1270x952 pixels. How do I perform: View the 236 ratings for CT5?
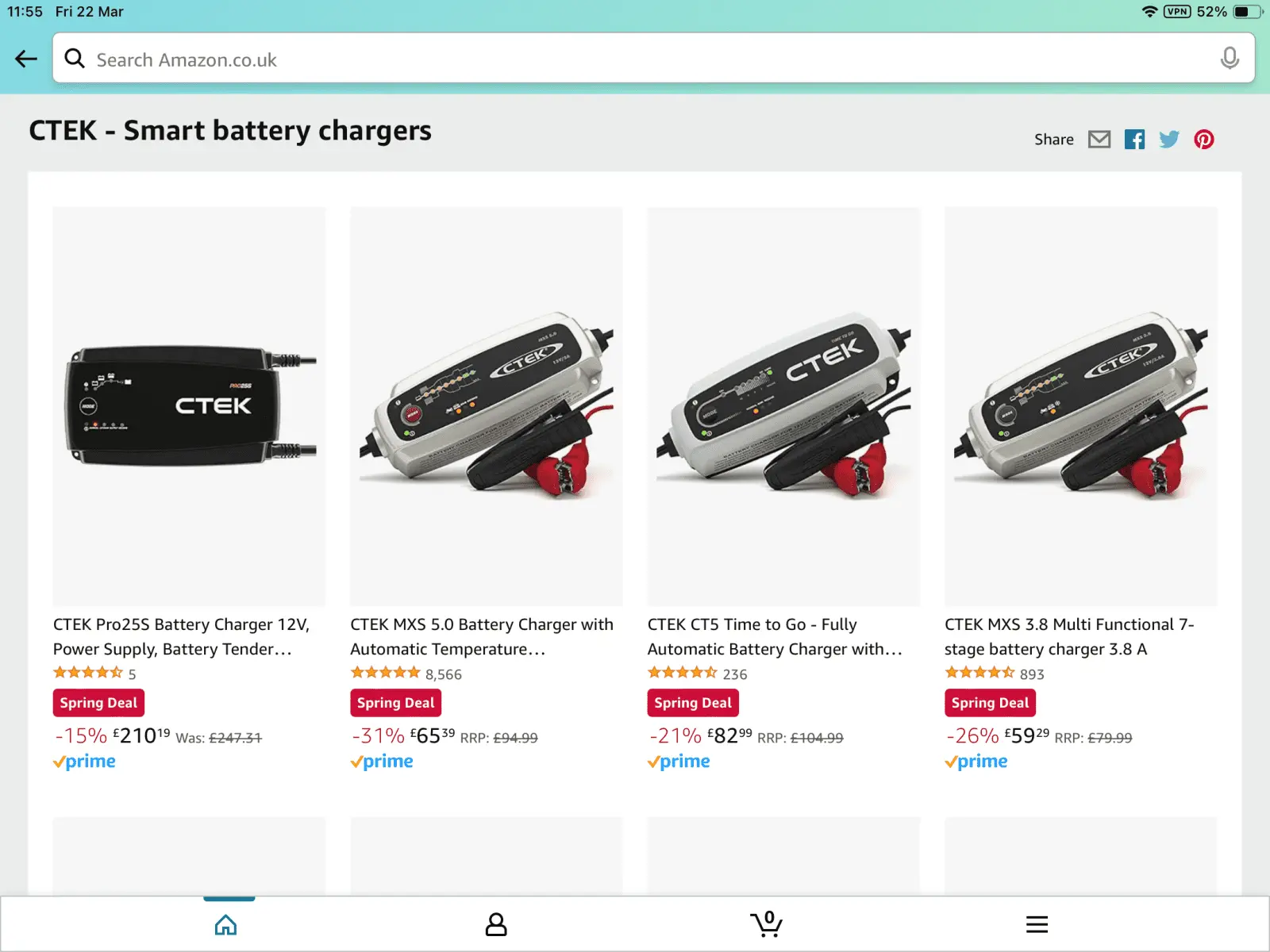pos(734,674)
